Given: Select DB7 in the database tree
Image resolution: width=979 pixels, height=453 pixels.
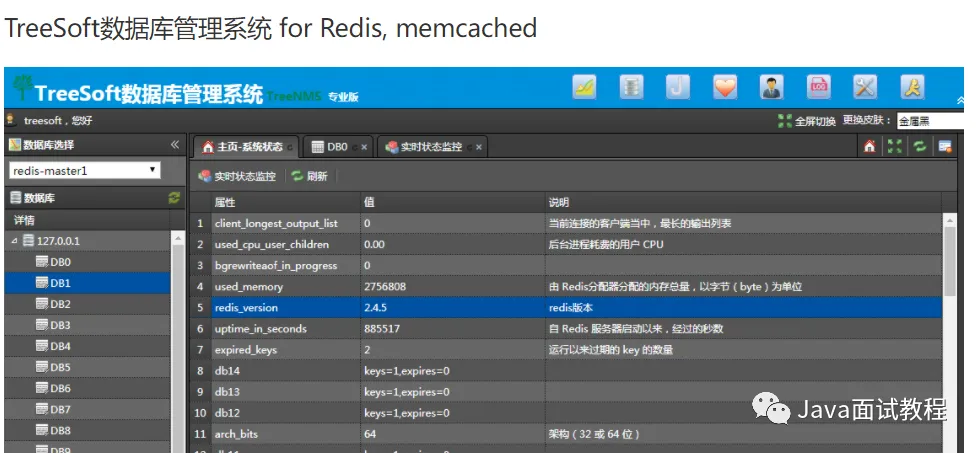Looking at the screenshot, I should coord(61,409).
